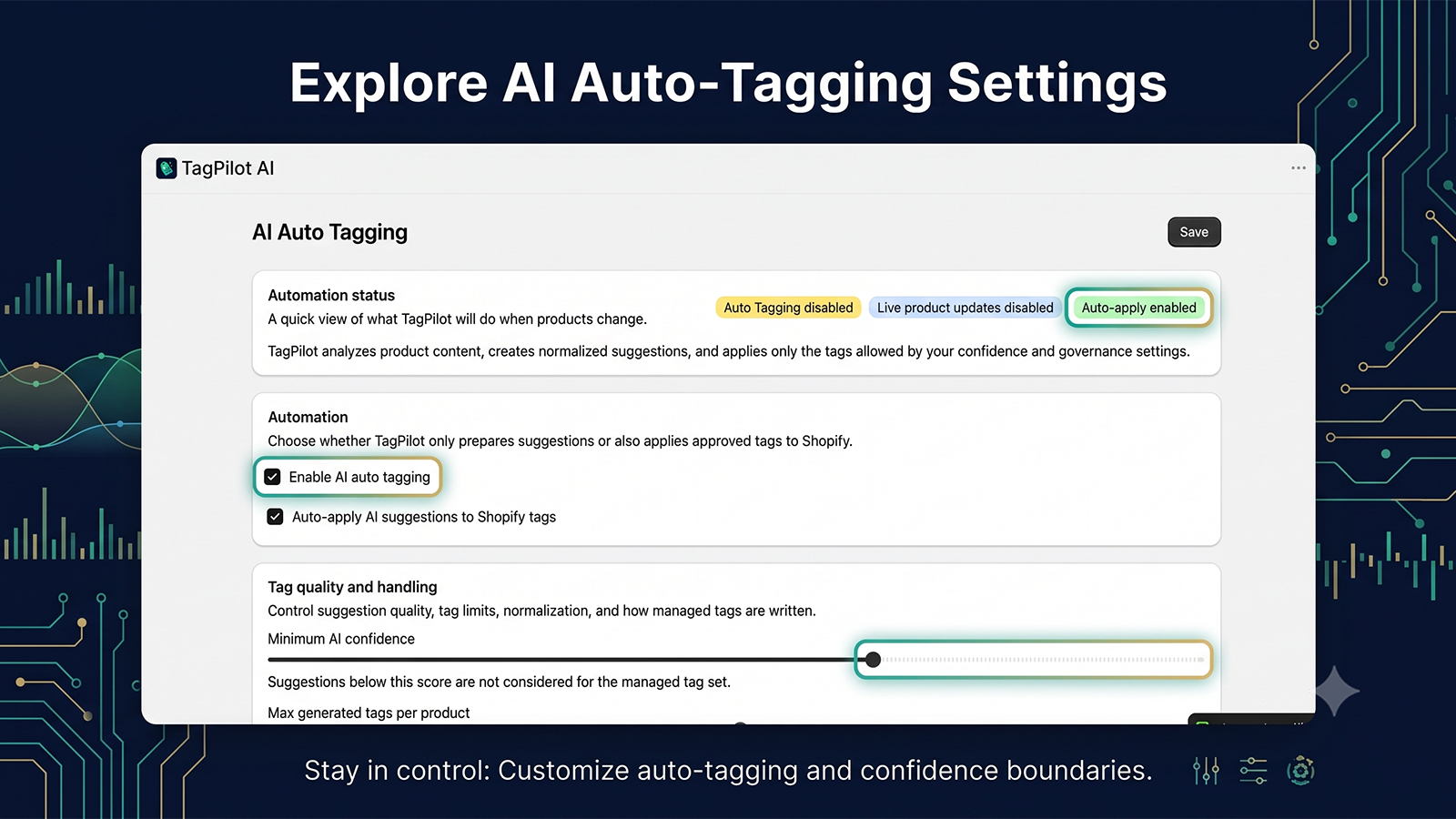Click the "Tag quality and handling" heading

pyautogui.click(x=352, y=587)
